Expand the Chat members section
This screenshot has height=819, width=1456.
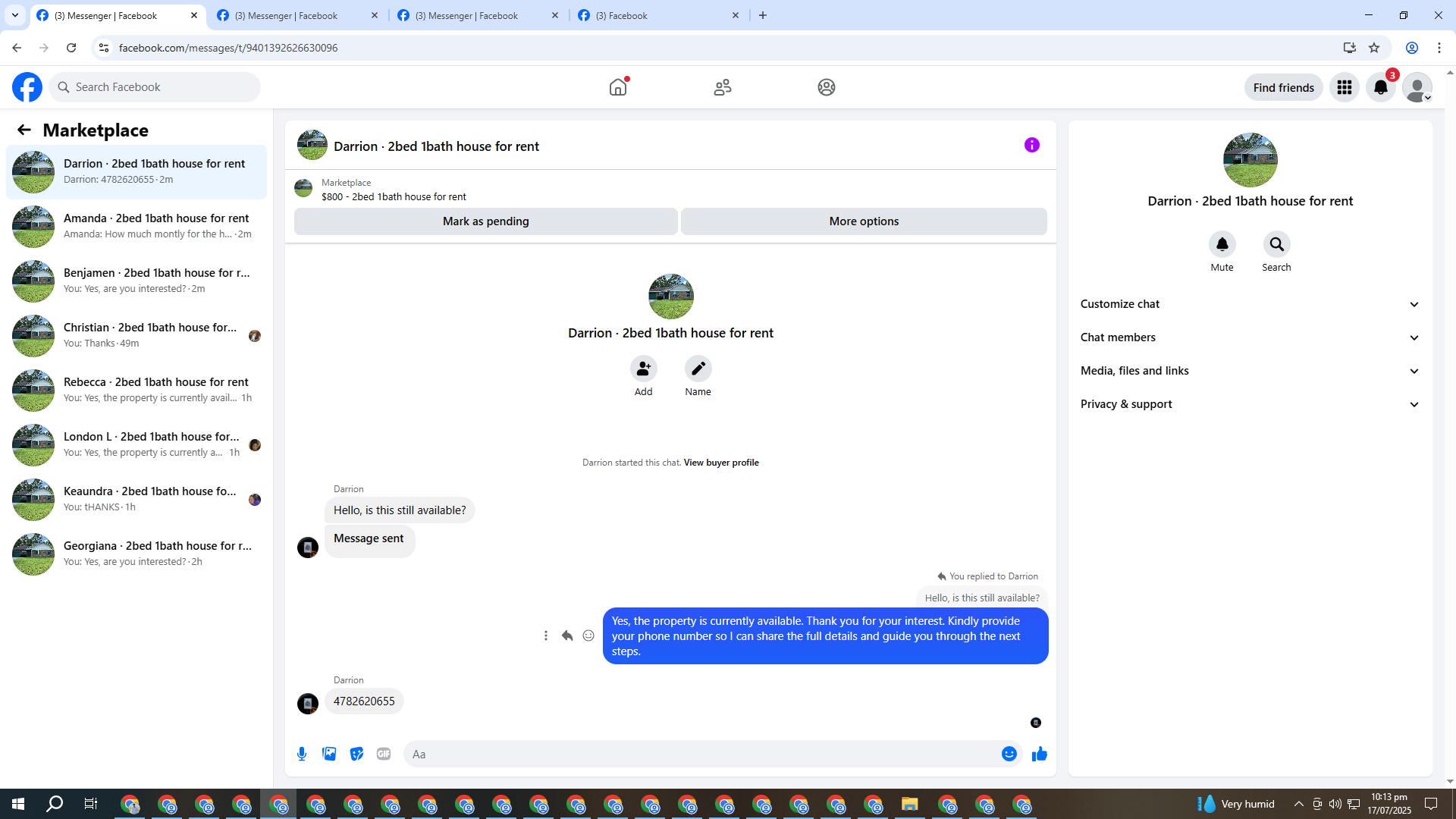pos(1250,337)
